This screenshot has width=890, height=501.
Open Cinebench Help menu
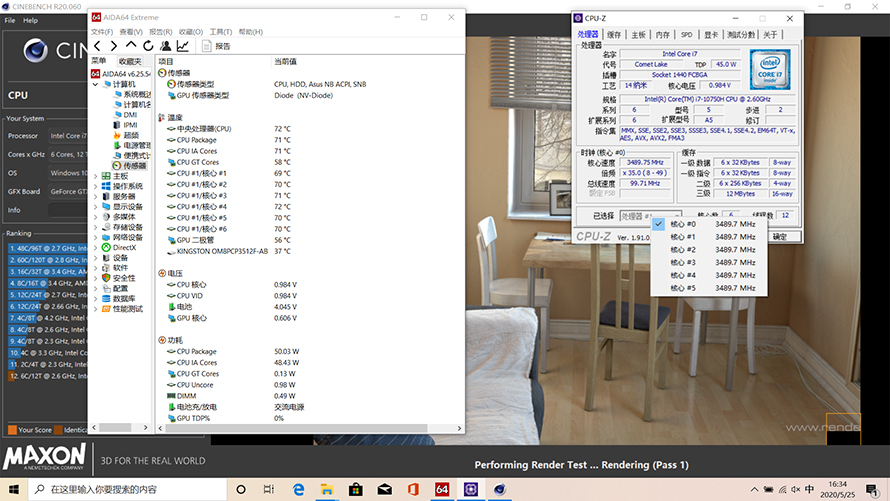click(30, 20)
